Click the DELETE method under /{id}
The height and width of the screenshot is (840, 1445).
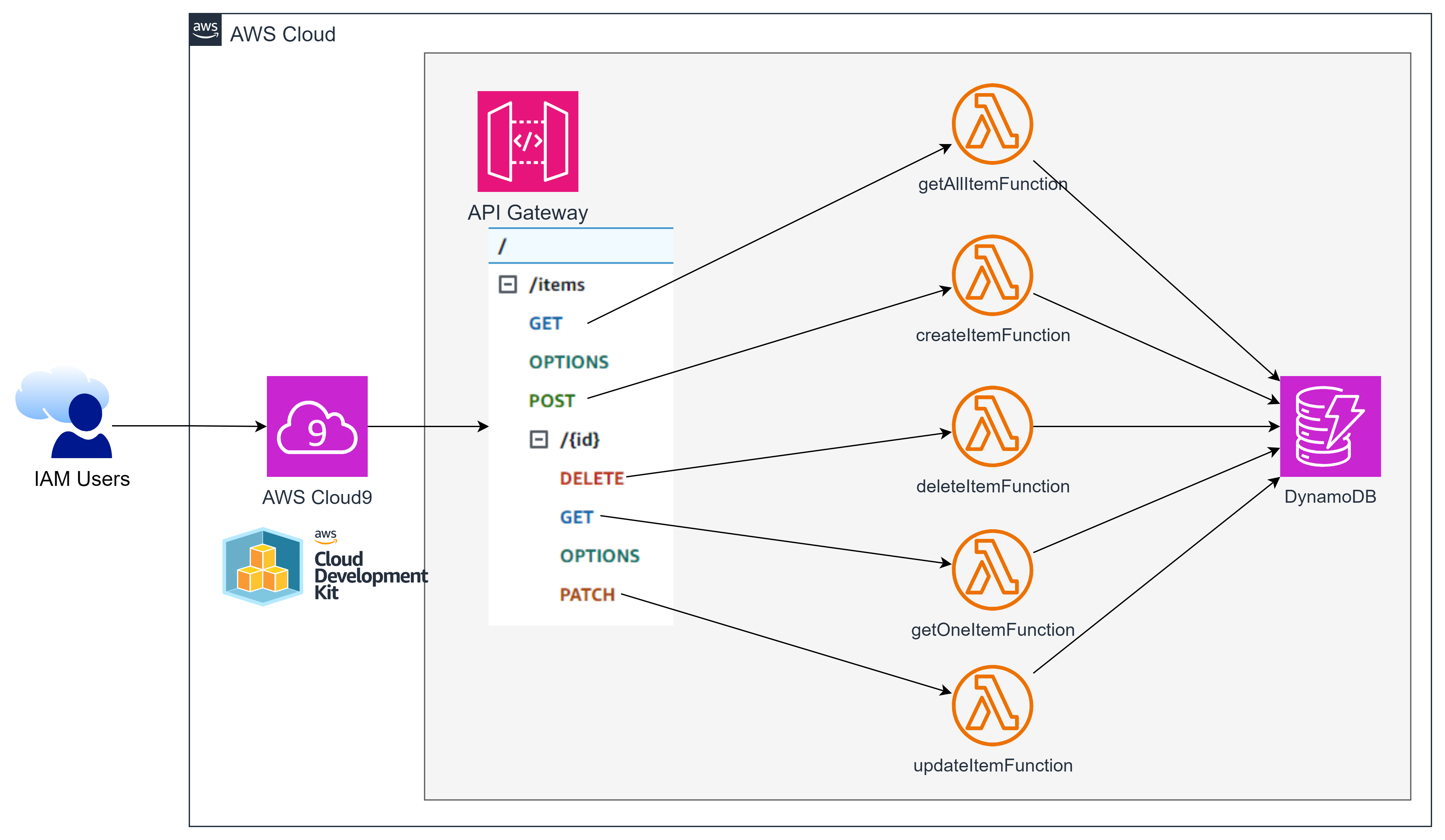pyautogui.click(x=591, y=478)
